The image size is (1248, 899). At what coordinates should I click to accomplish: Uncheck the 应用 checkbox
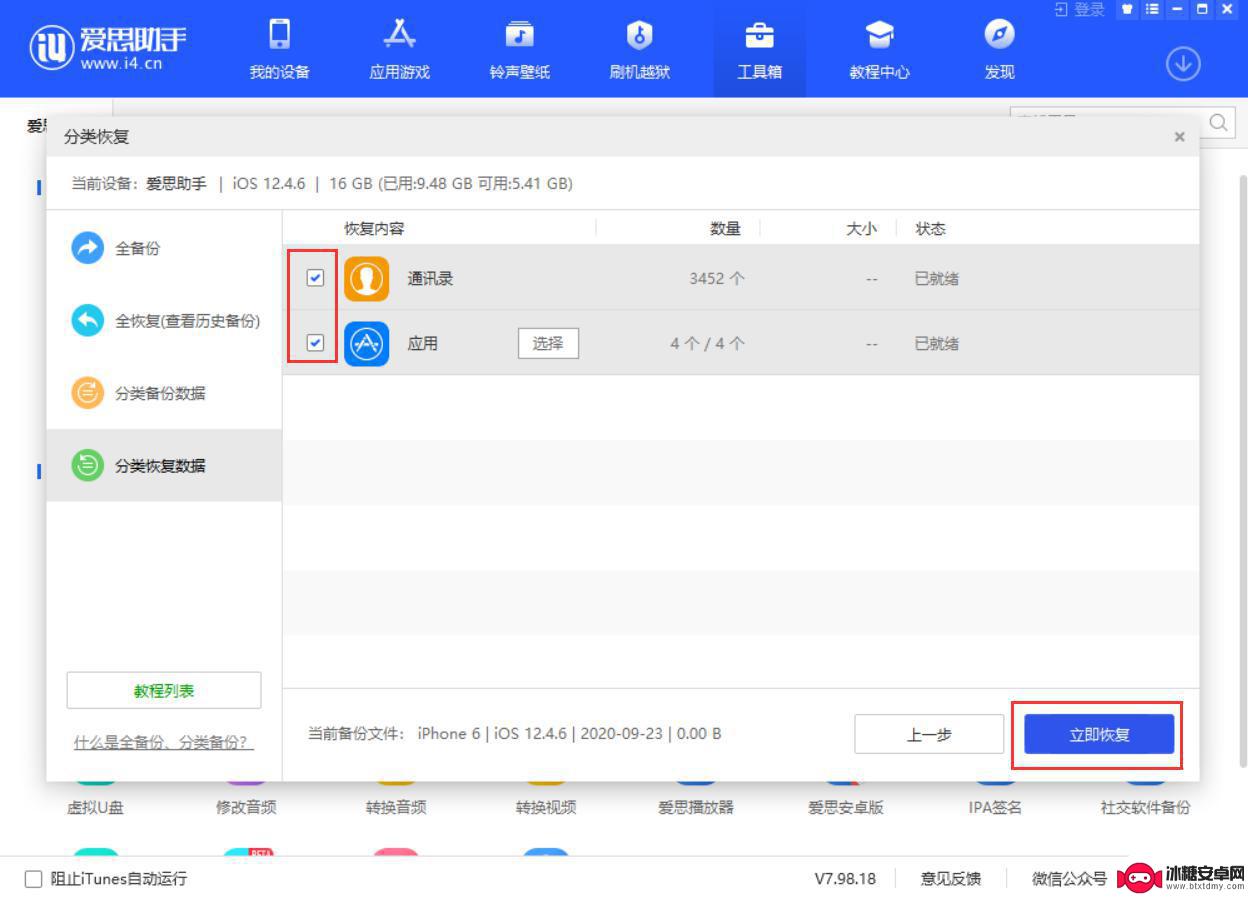point(315,343)
